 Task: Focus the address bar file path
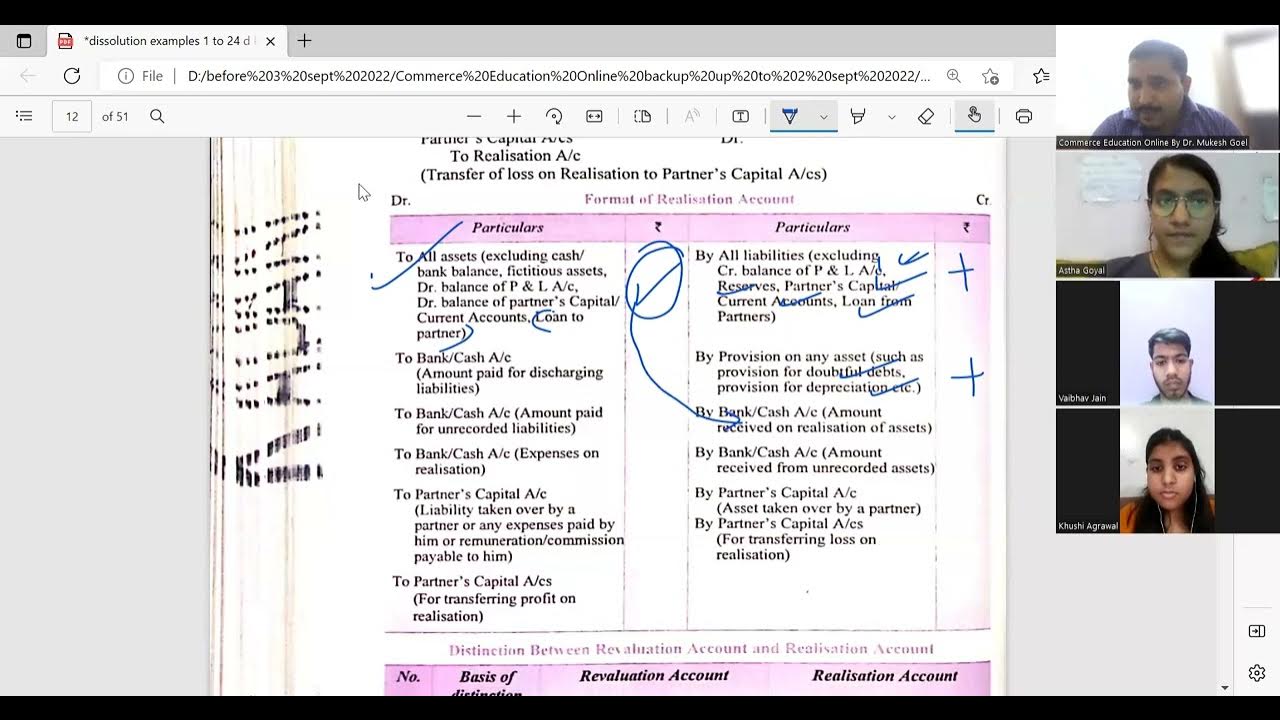click(x=558, y=76)
